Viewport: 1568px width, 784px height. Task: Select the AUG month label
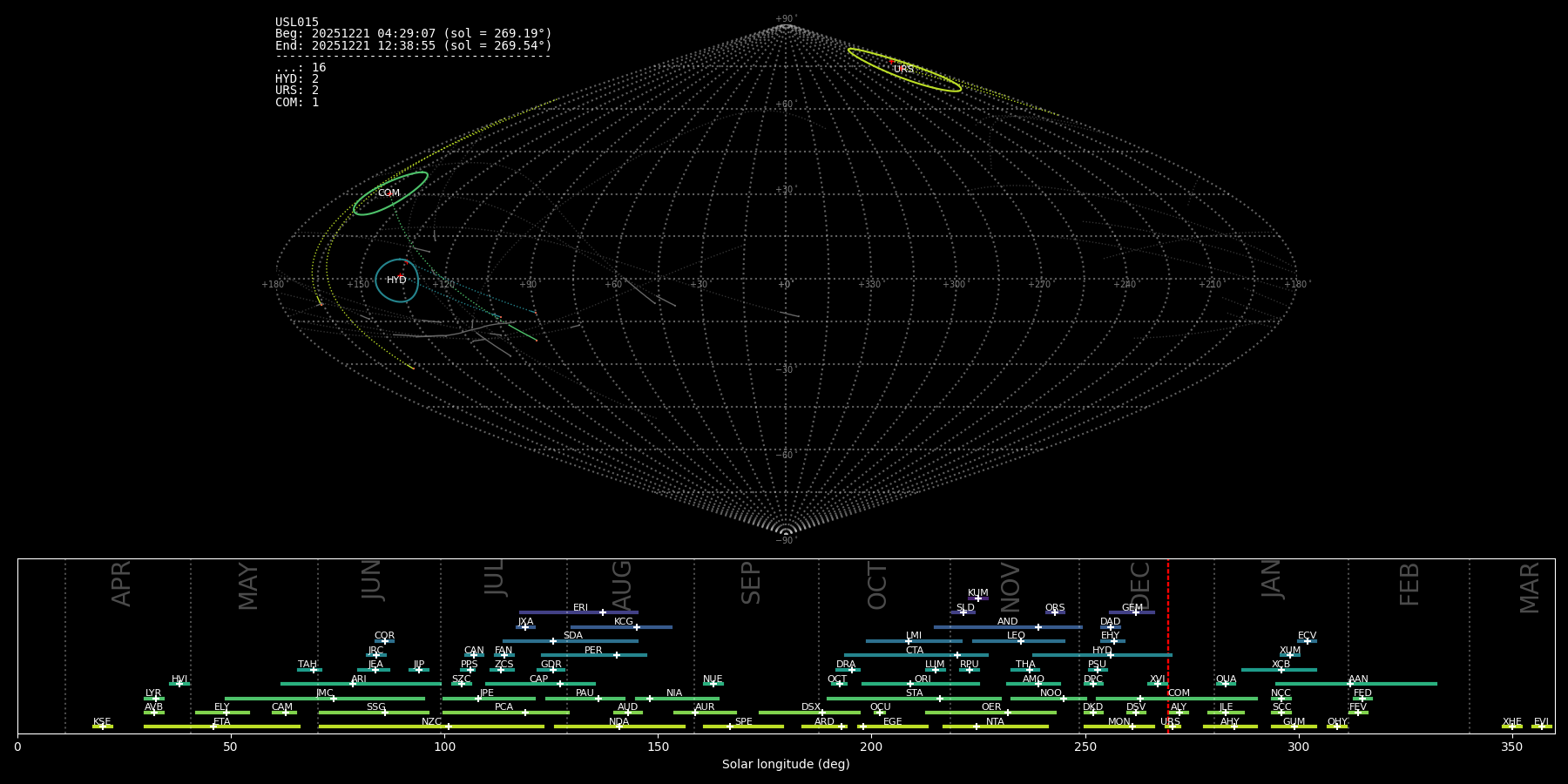pos(622,585)
